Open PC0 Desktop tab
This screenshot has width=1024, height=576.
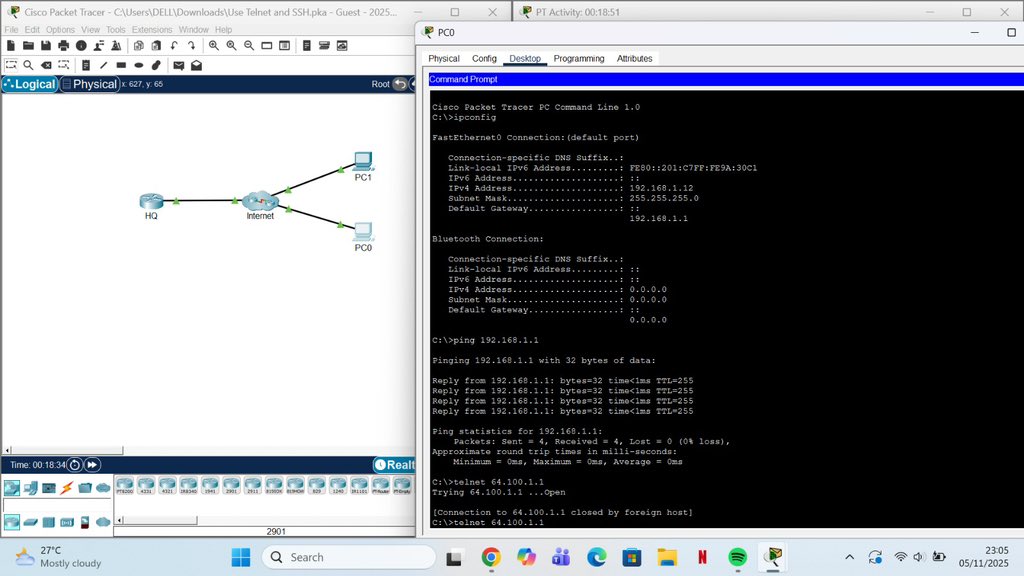(525, 58)
